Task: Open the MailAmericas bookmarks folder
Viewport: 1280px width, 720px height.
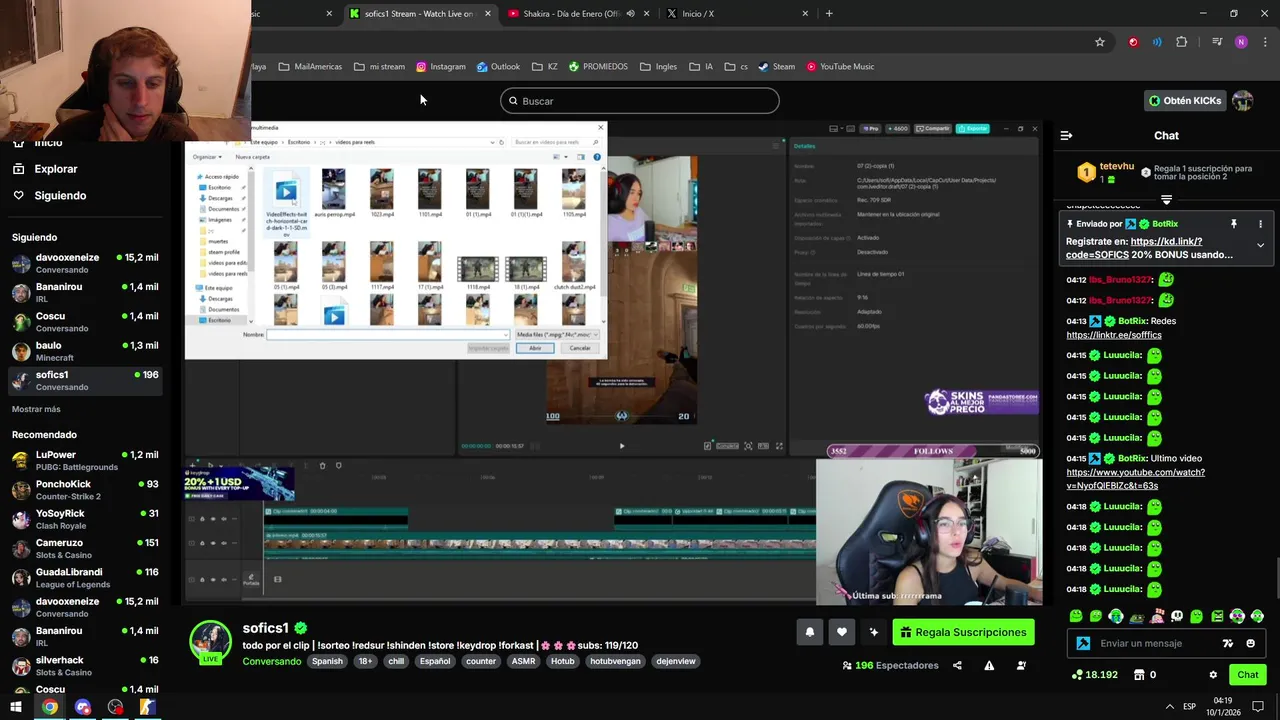Action: tap(310, 67)
